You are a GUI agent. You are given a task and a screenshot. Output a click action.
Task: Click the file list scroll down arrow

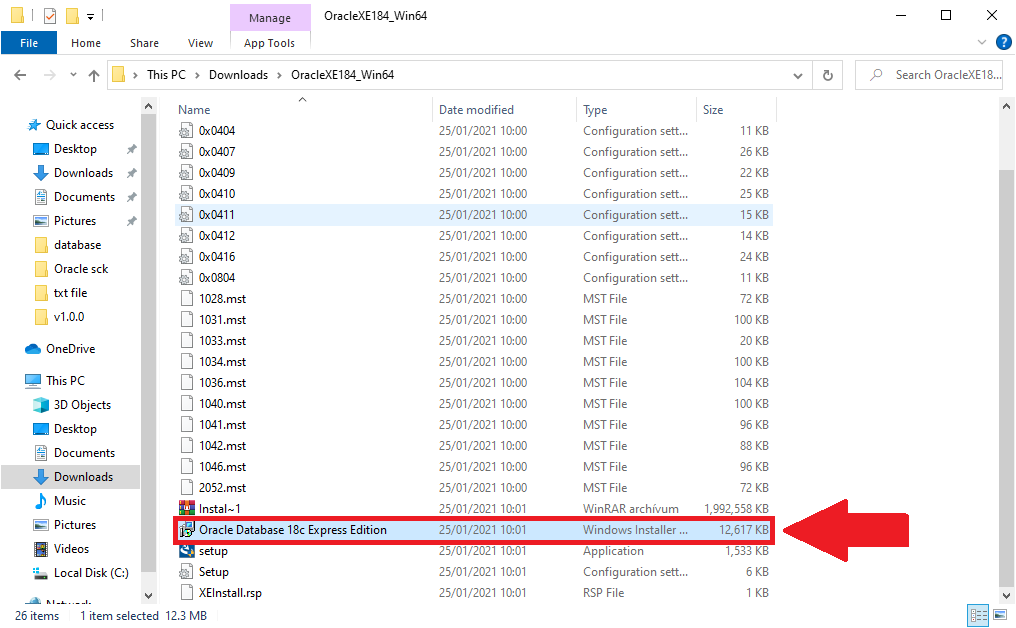point(1006,595)
